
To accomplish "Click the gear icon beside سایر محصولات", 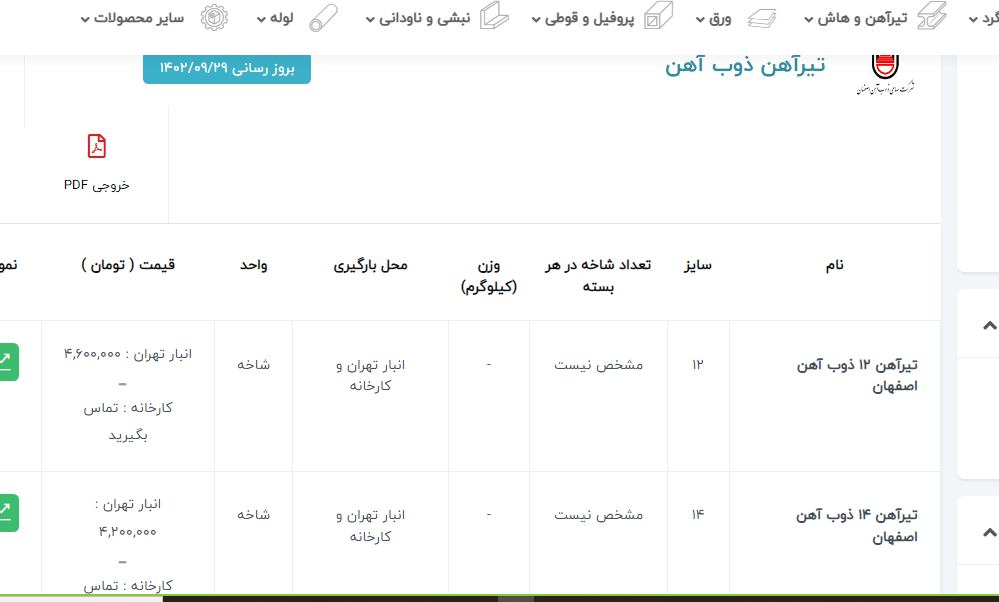I will (212, 18).
